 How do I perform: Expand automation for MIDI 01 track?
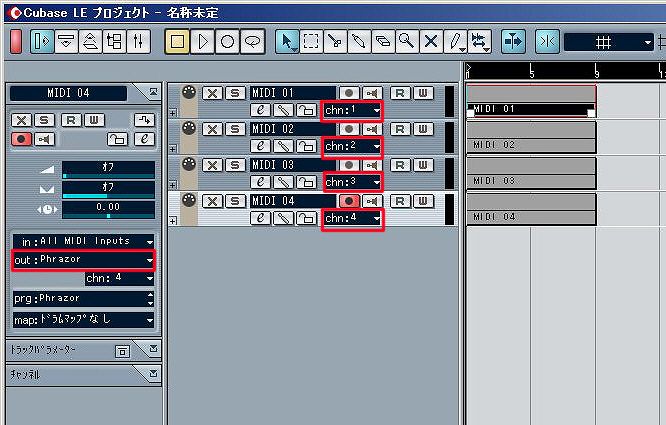pos(173,113)
